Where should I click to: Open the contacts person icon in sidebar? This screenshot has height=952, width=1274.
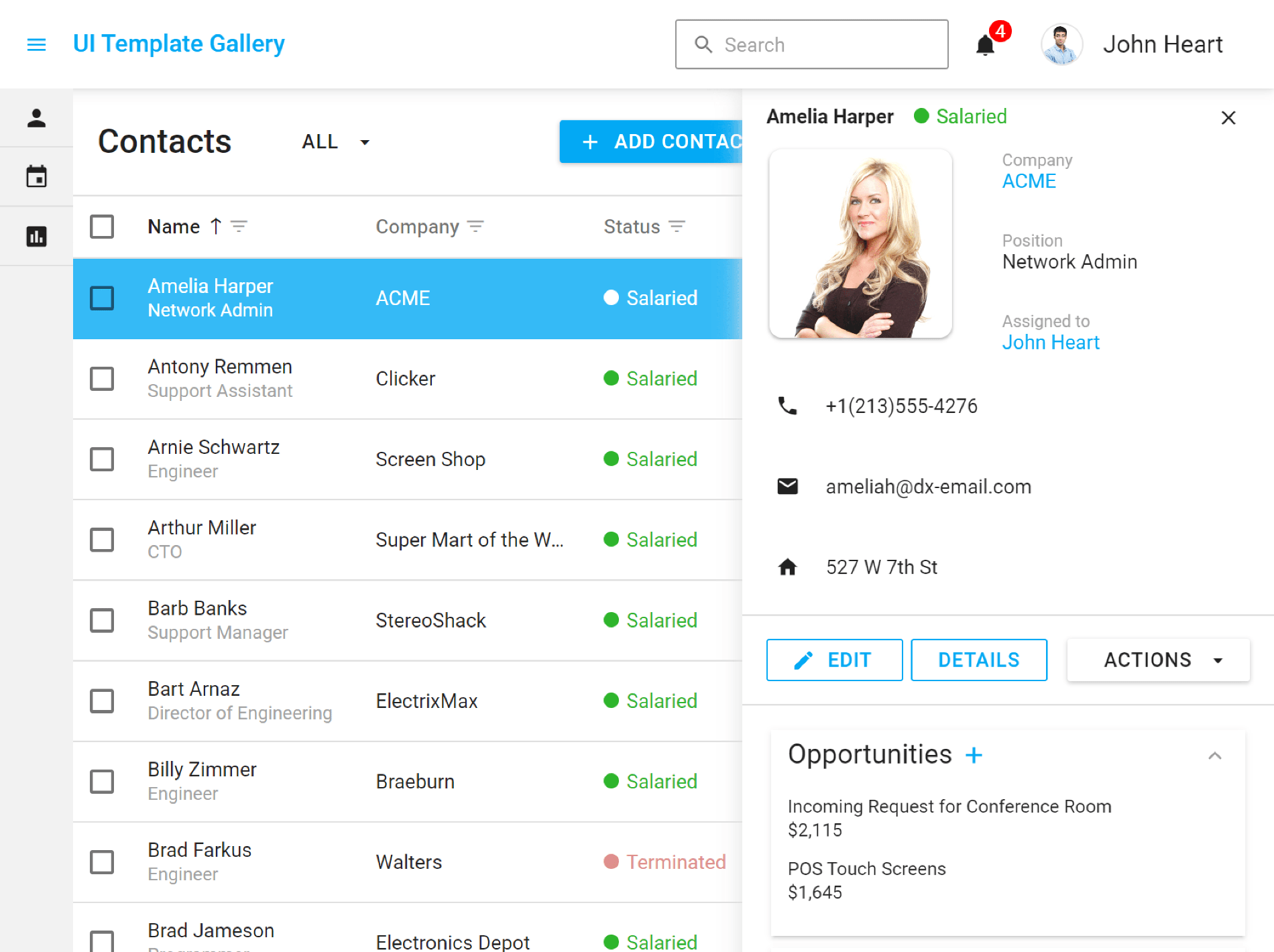[36, 118]
